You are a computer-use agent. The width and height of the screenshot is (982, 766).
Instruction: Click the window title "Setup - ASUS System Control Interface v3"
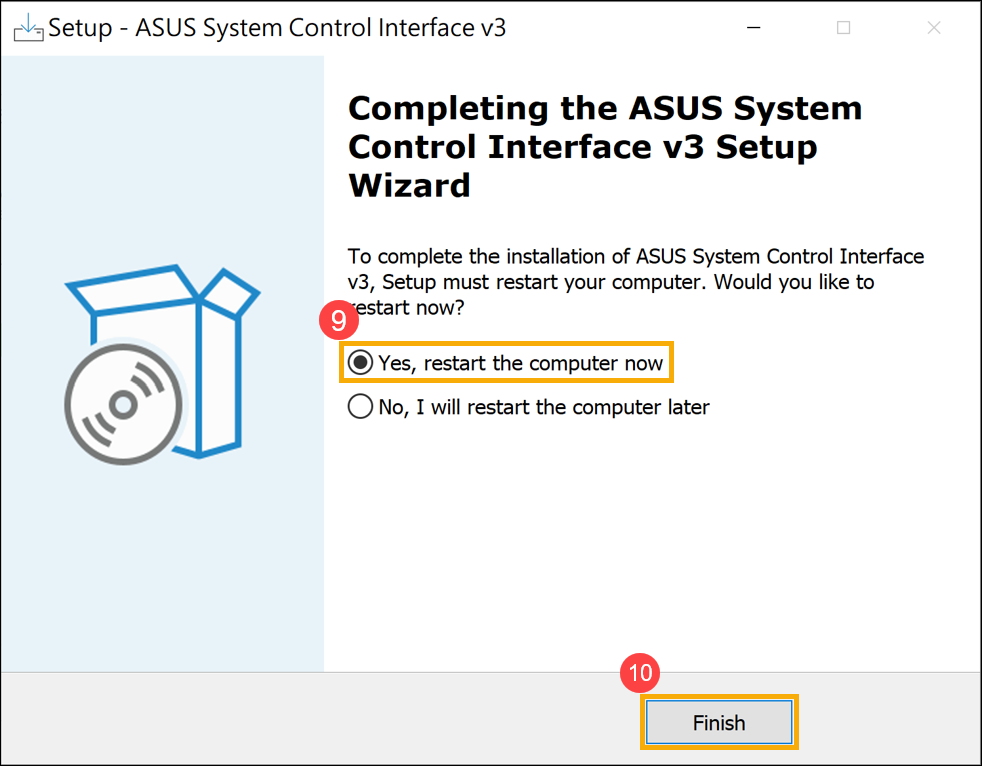click(x=277, y=28)
